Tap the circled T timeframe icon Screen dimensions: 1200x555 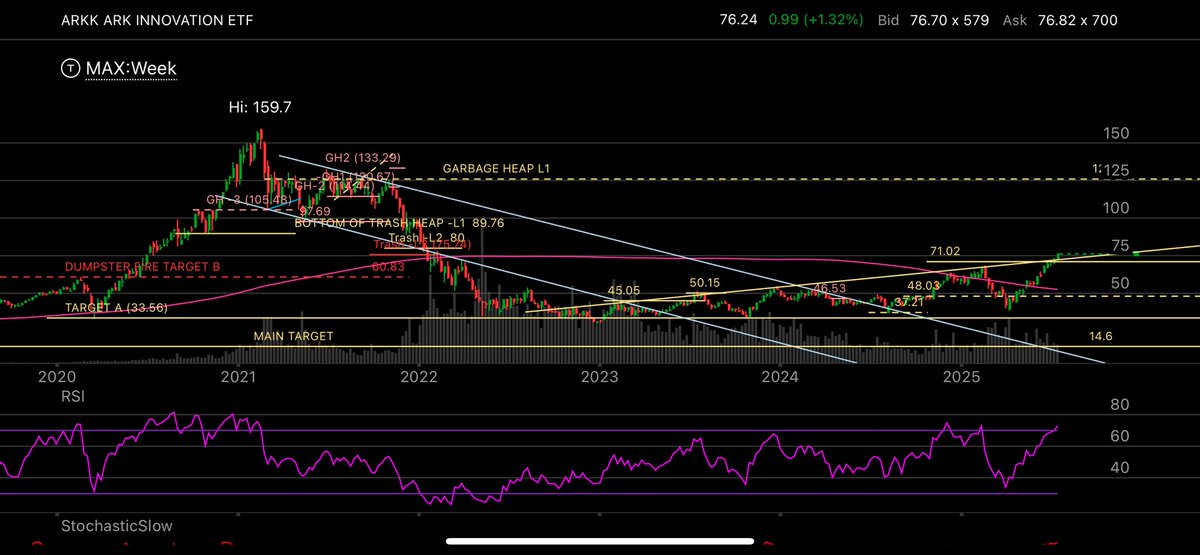coord(69,69)
